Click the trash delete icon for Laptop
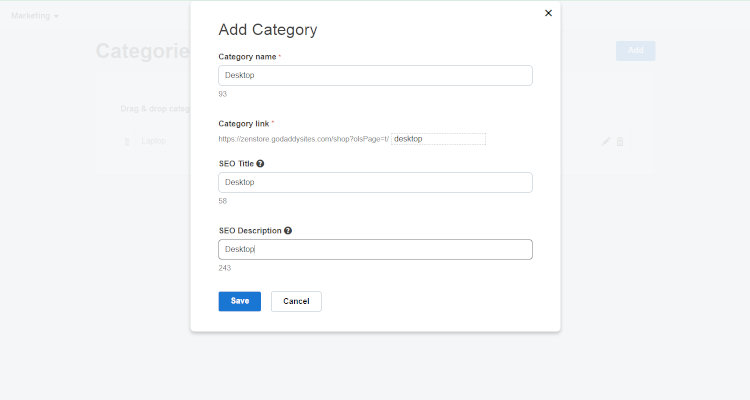 [620, 142]
